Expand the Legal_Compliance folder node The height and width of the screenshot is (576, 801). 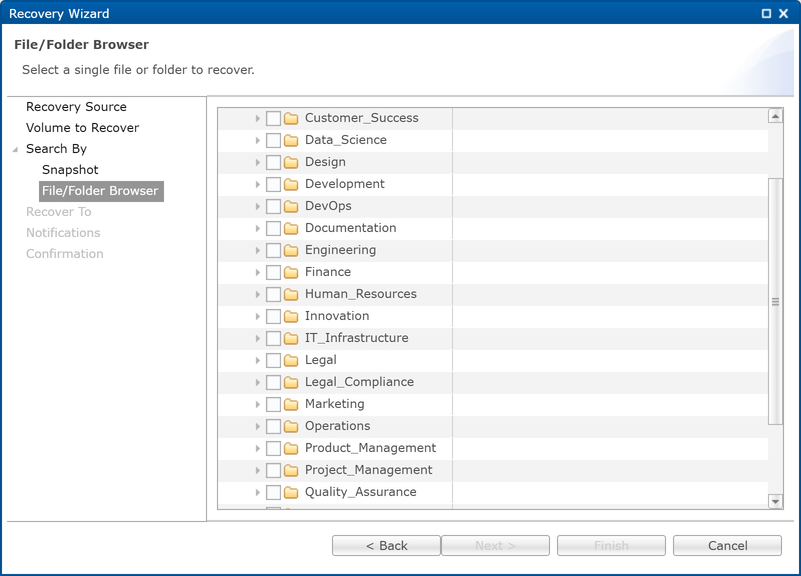click(257, 382)
